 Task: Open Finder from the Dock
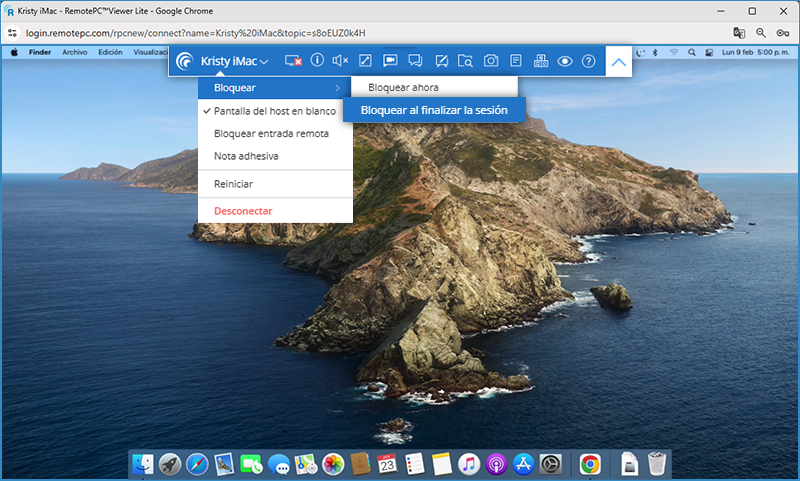tap(143, 464)
